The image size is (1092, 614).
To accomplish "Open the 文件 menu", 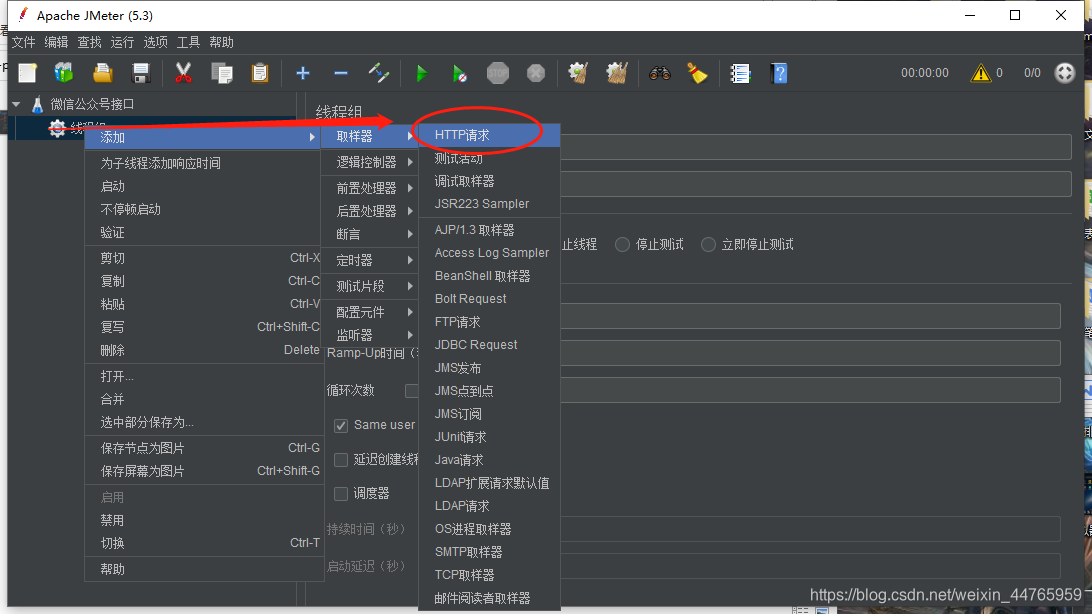I will click(x=23, y=42).
